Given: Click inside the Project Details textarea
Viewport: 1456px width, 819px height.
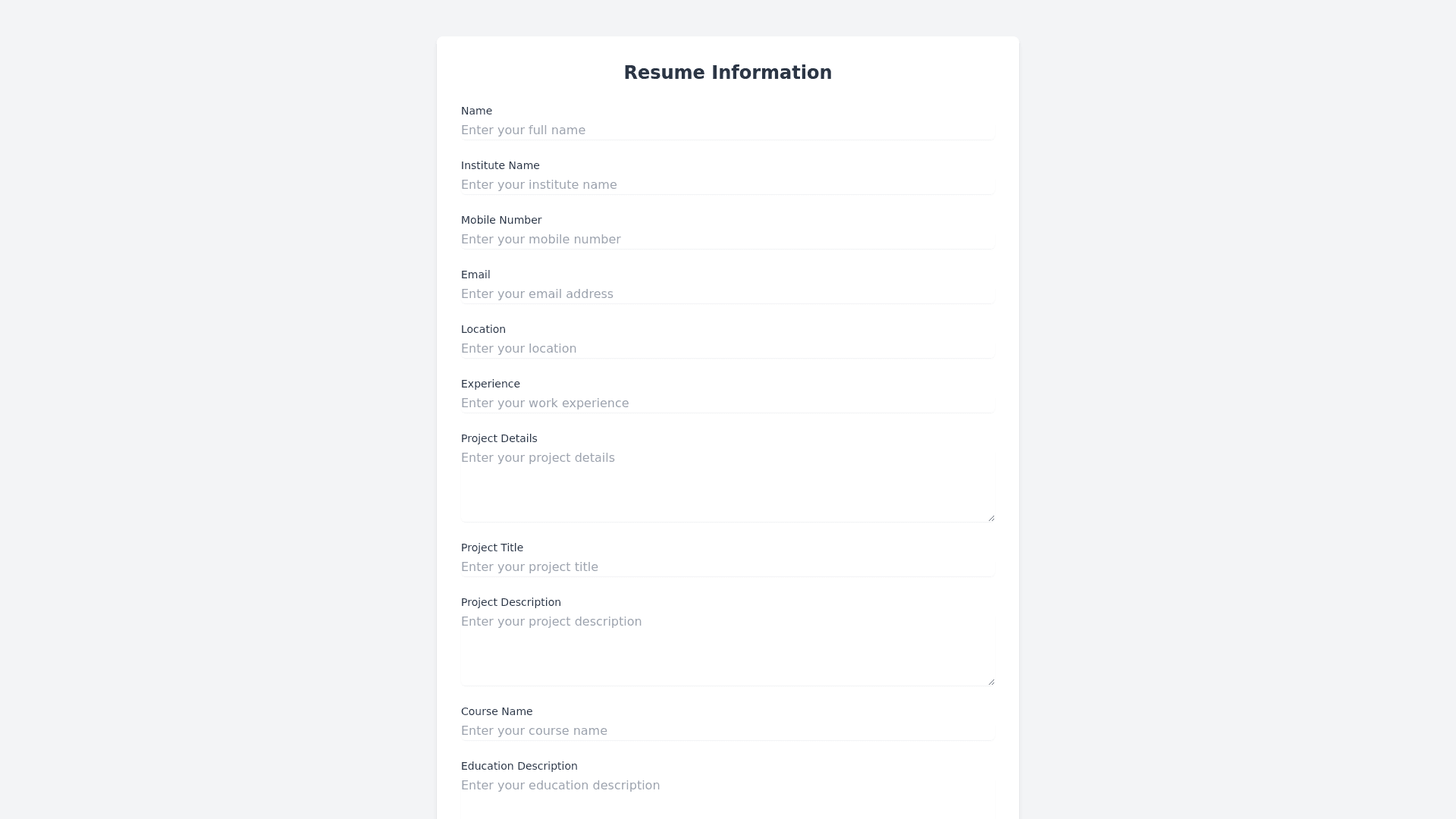Looking at the screenshot, I should (727, 485).
